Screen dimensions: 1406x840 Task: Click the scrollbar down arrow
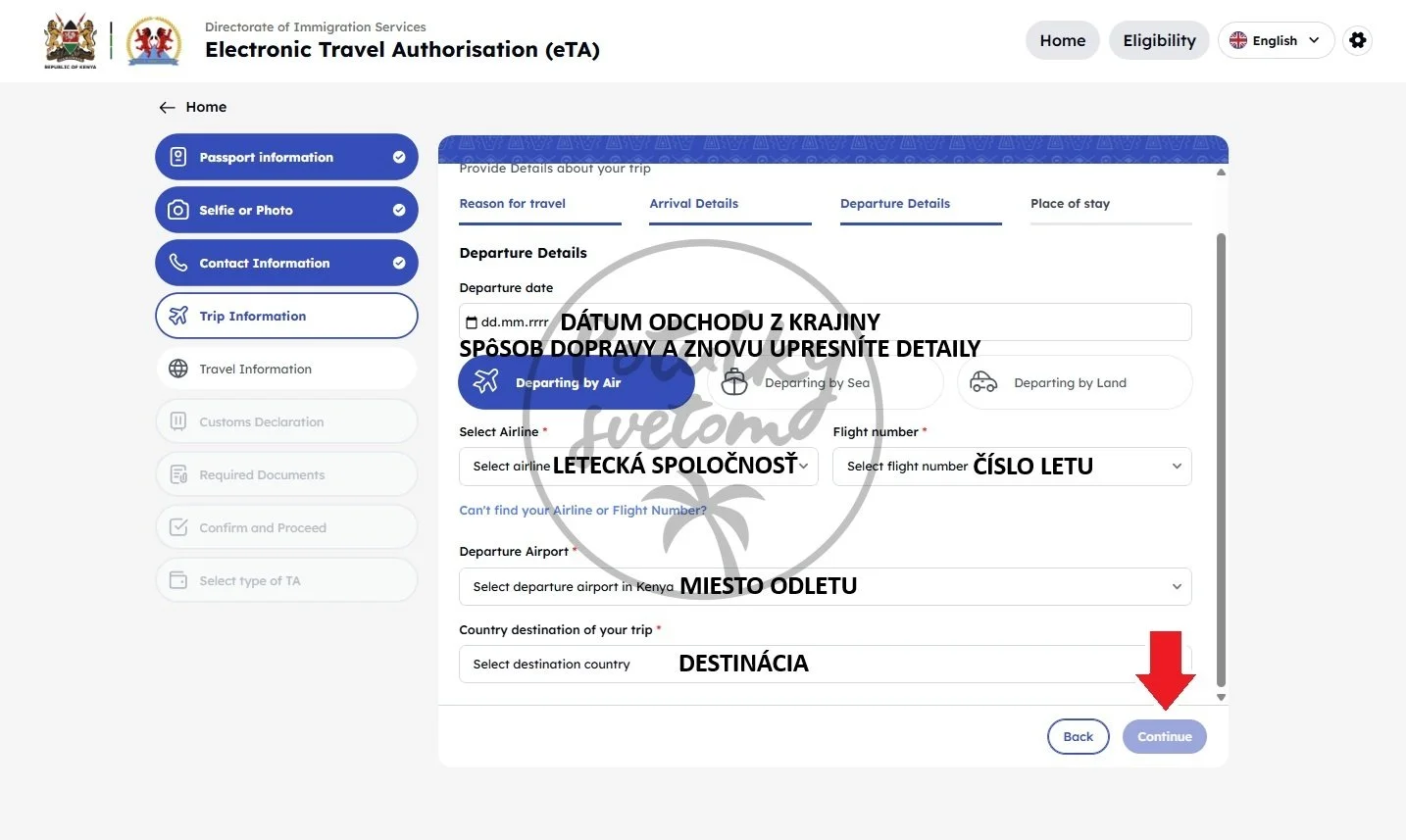pyautogui.click(x=1221, y=697)
